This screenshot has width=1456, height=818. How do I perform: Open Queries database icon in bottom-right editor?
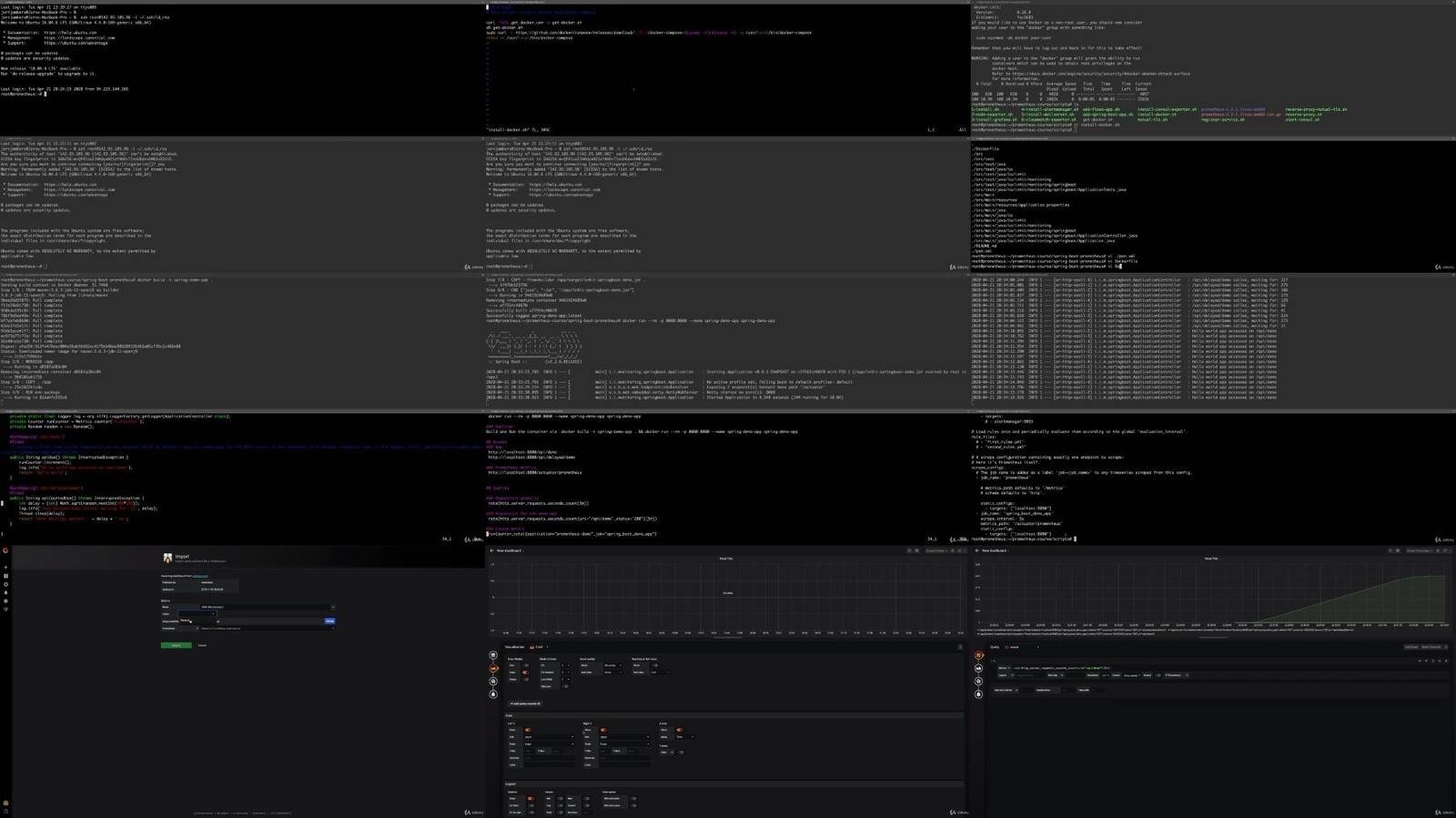[978, 655]
